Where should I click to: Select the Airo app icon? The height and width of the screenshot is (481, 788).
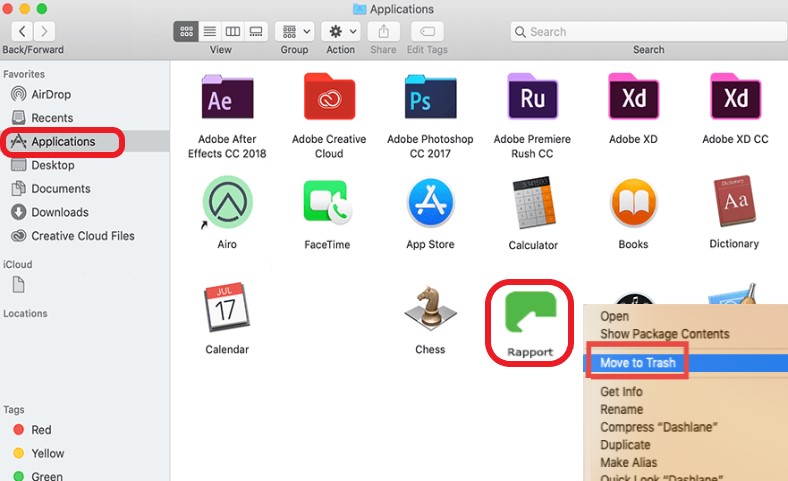tap(227, 202)
